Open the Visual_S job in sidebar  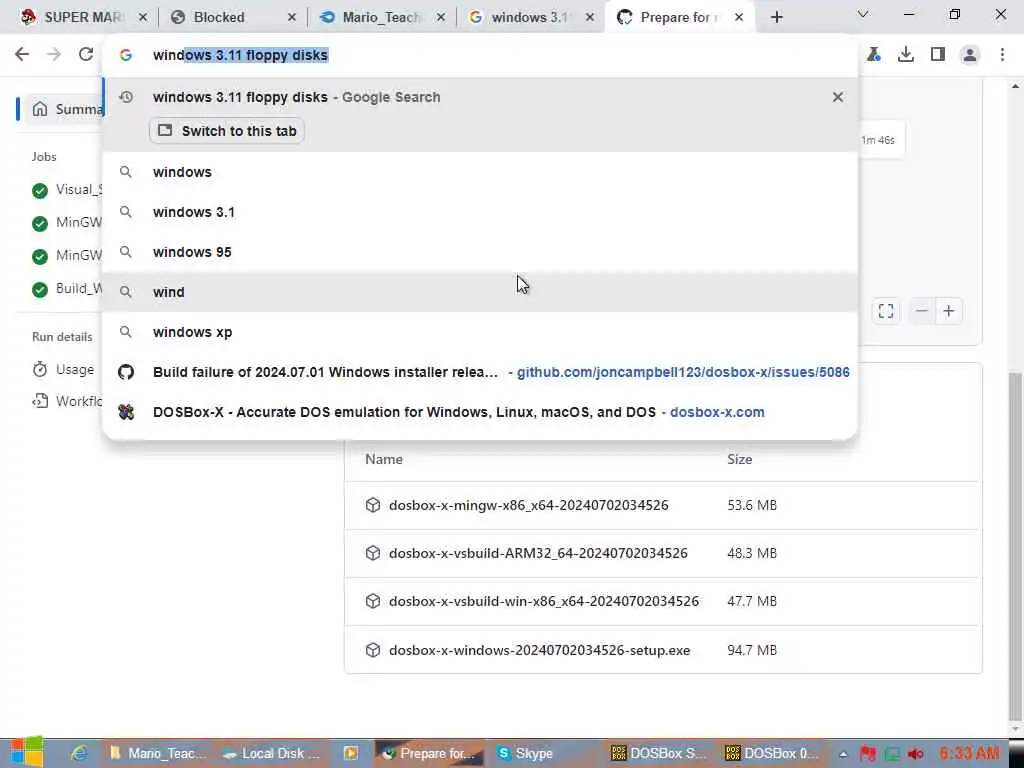pyautogui.click(x=66, y=190)
